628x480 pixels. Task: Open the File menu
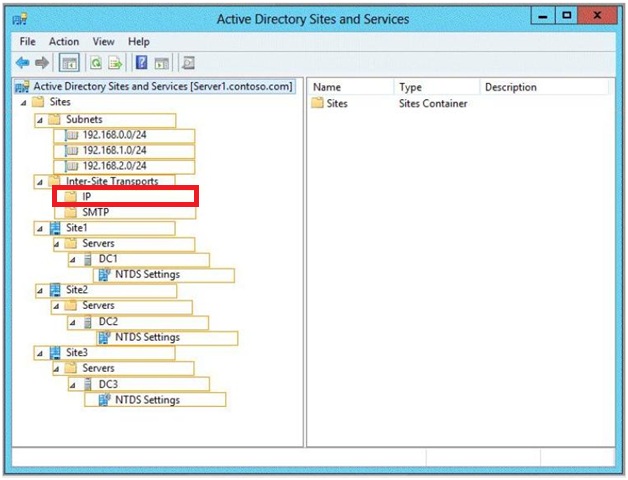click(x=28, y=42)
